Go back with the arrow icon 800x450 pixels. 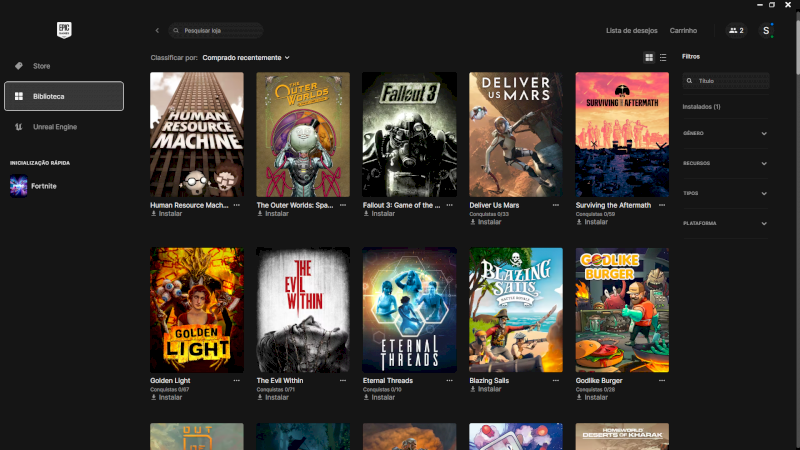[157, 31]
